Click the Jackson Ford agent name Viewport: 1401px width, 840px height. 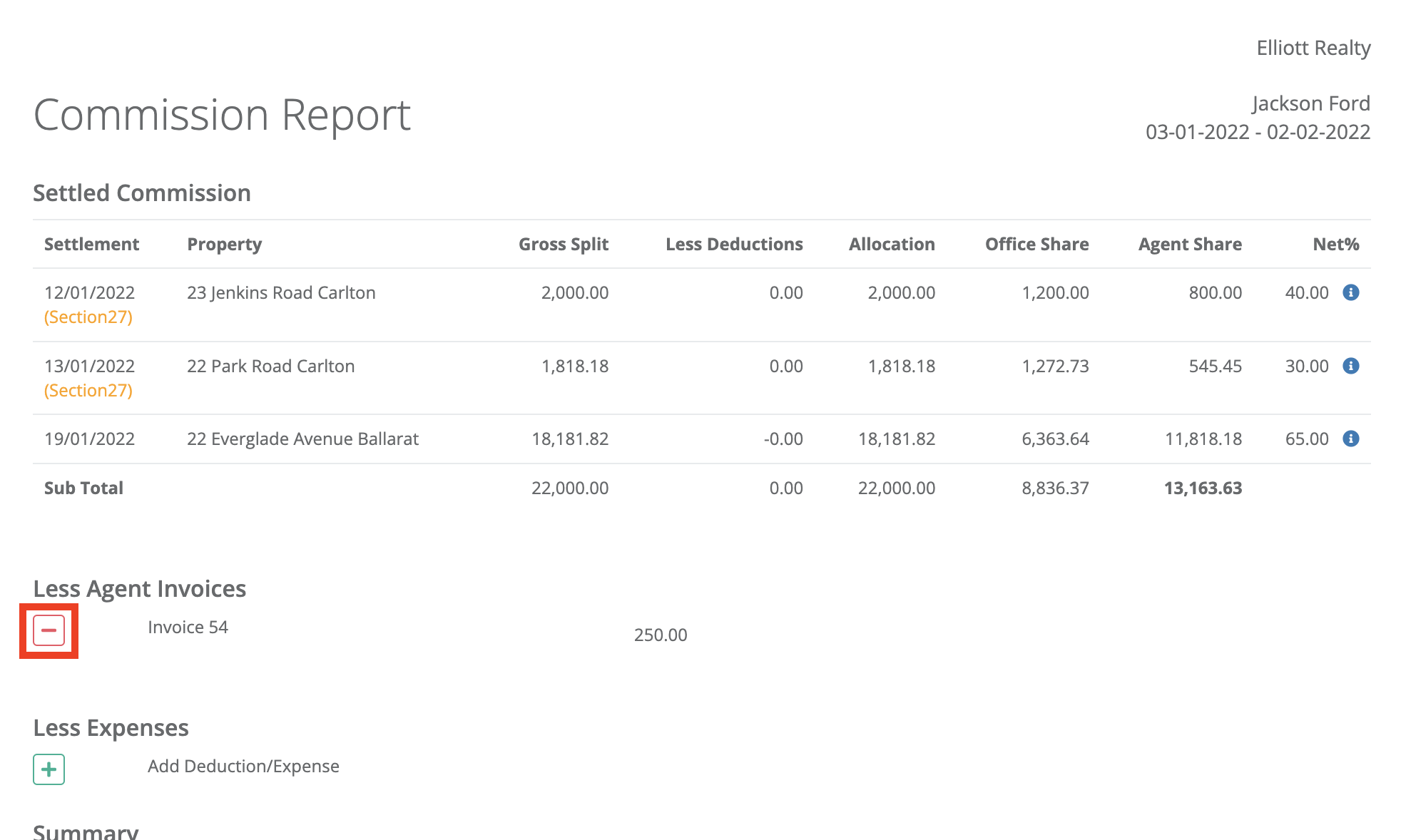pyautogui.click(x=1311, y=103)
